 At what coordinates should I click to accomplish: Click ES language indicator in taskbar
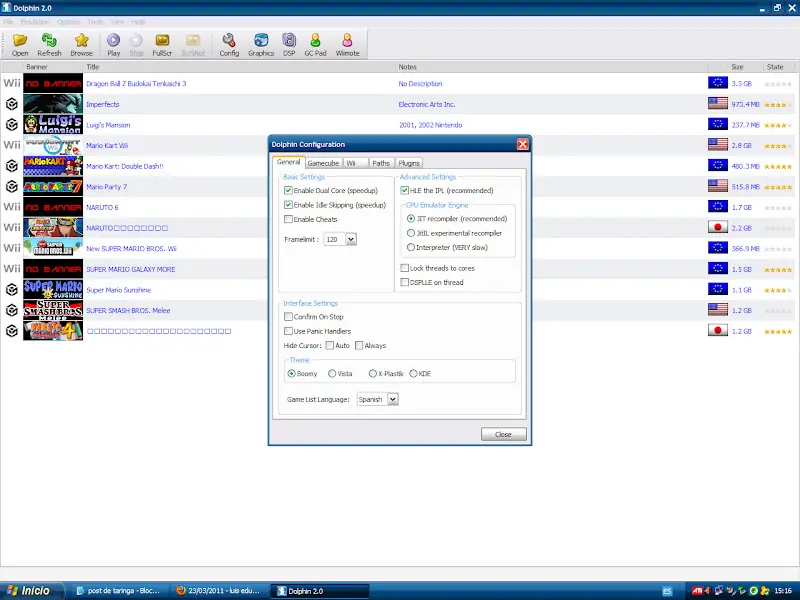pos(667,591)
